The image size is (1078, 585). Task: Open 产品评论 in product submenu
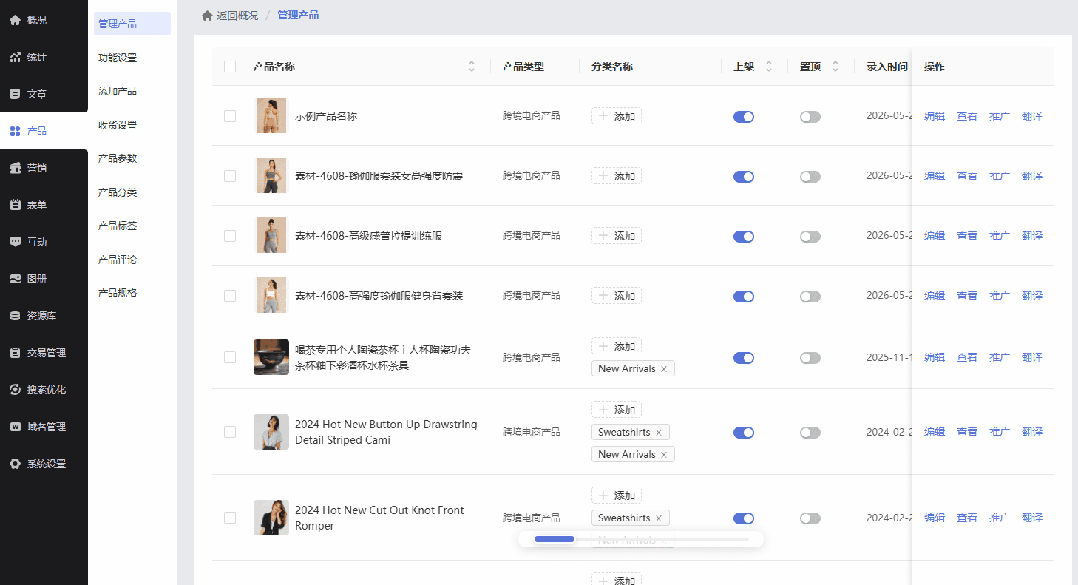coord(118,259)
